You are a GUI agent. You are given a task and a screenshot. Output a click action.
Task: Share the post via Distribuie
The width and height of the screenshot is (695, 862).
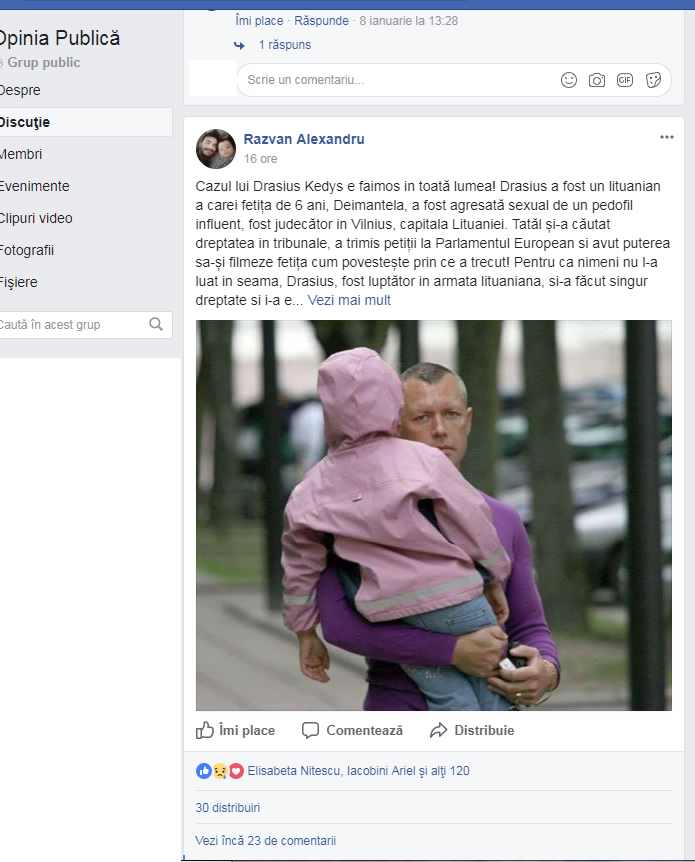click(x=472, y=730)
